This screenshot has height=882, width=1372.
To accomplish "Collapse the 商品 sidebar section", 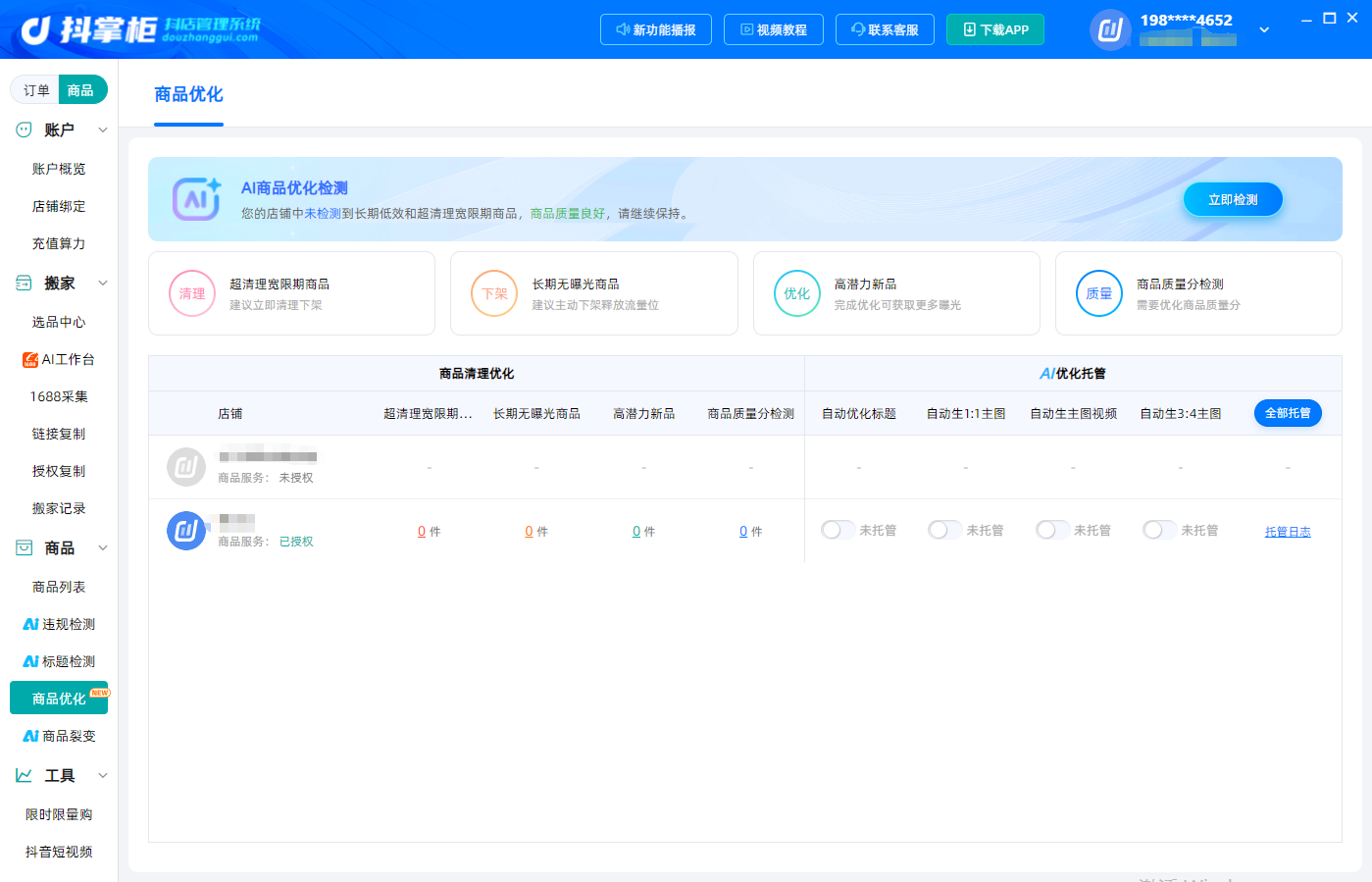I will pyautogui.click(x=103, y=547).
